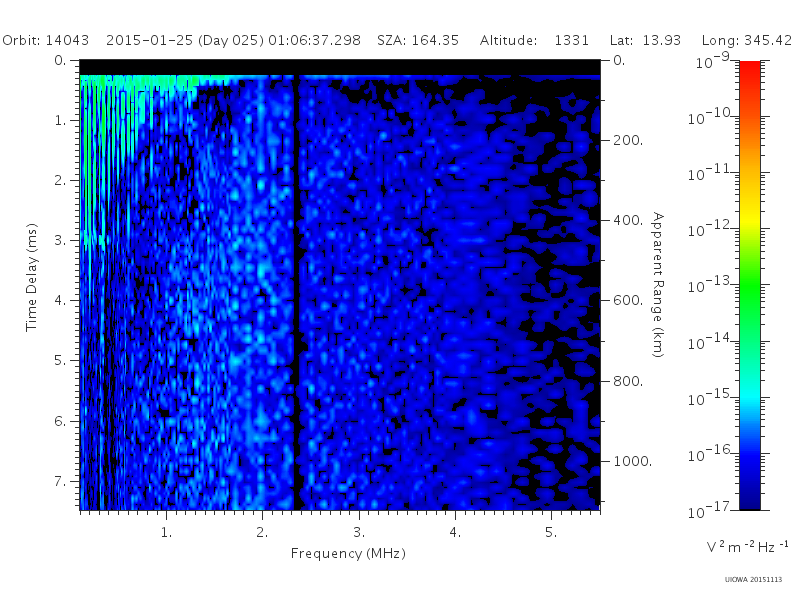Click the 'Time Delay (ms)' axis label
This screenshot has width=800, height=600.
click(32, 277)
